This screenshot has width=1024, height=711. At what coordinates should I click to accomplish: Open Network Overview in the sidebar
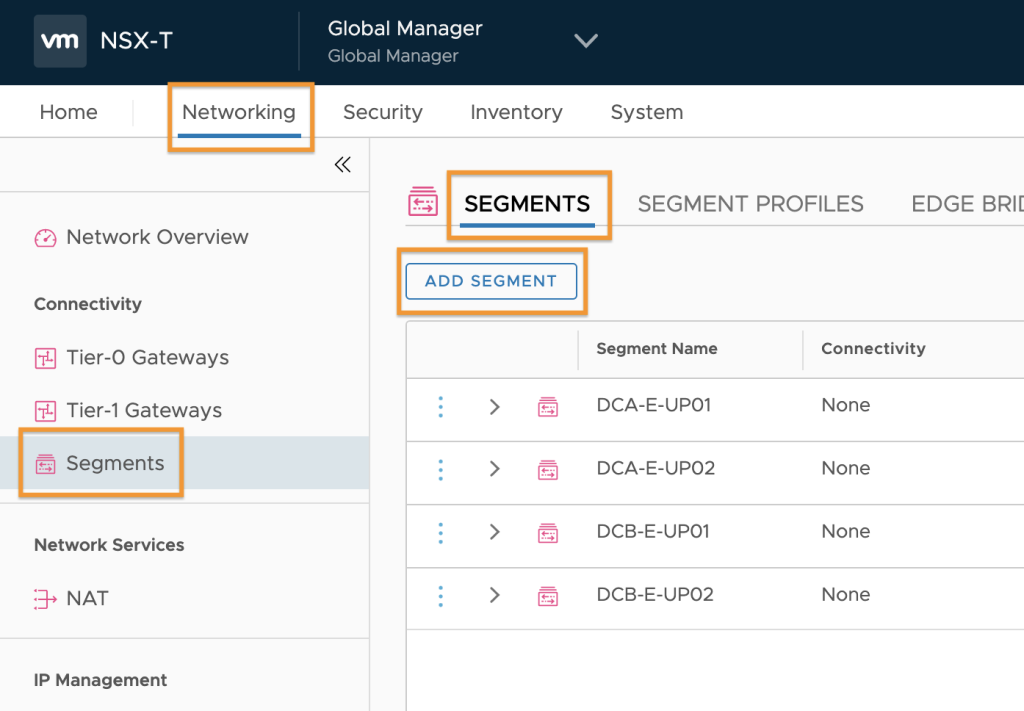point(157,237)
